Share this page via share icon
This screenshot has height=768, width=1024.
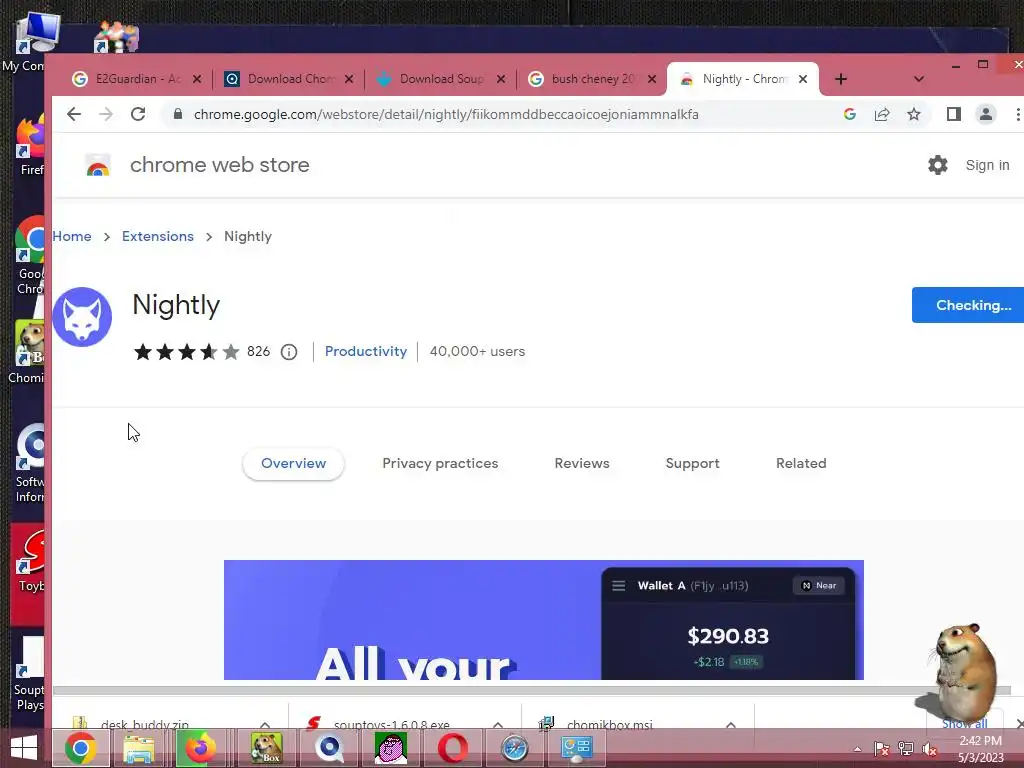(x=882, y=114)
